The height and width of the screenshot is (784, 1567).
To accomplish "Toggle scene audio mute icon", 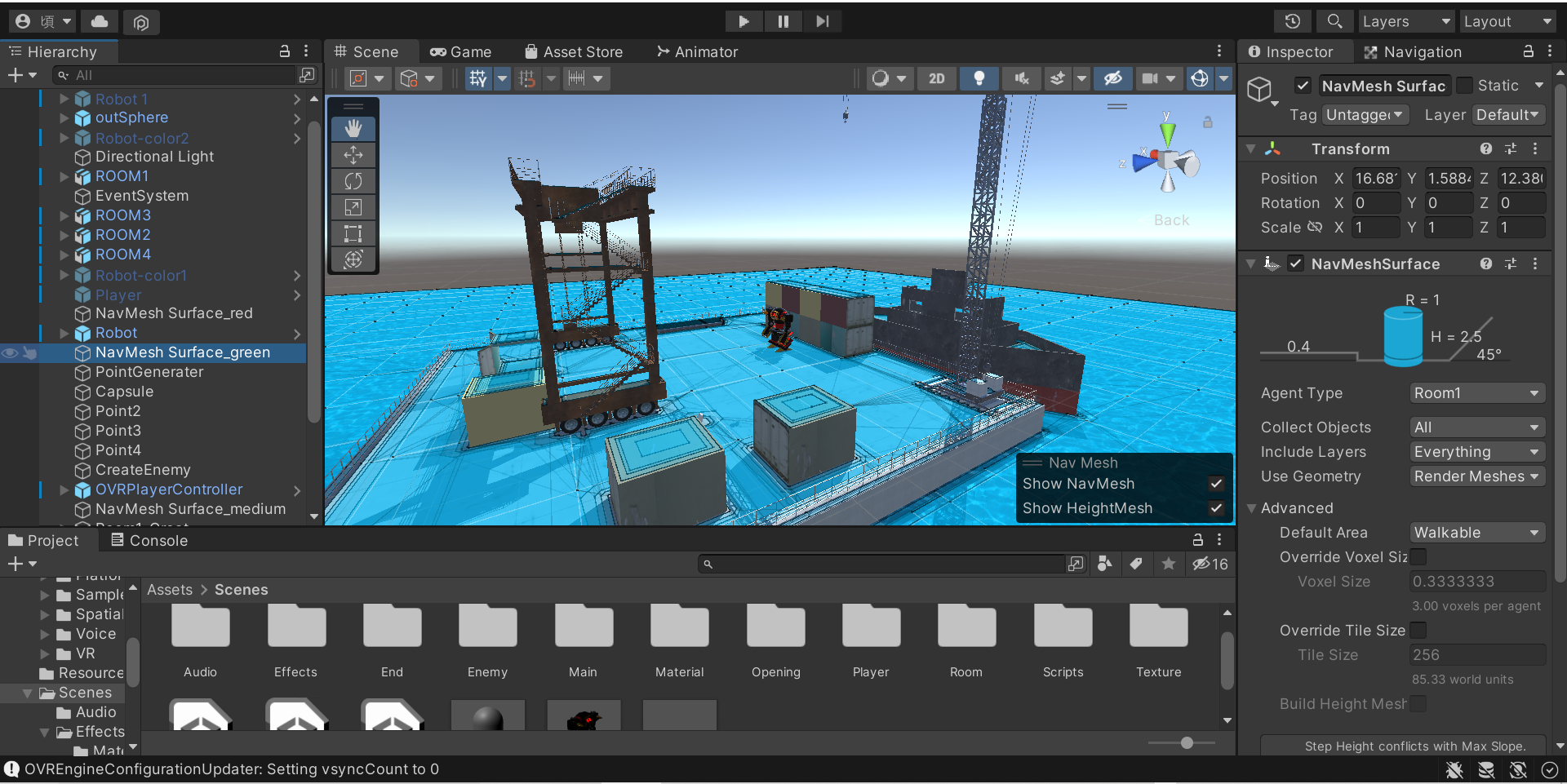I will click(x=1021, y=78).
